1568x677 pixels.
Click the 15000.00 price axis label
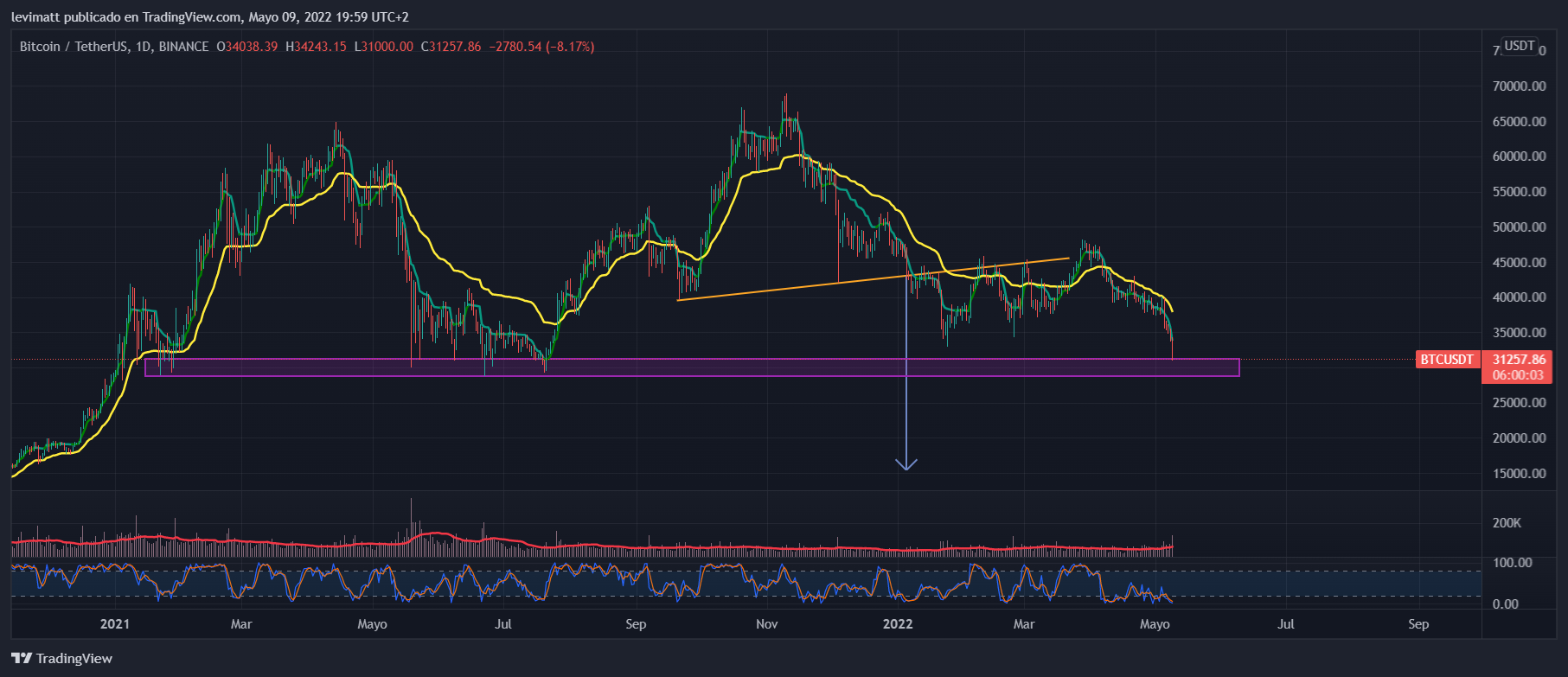coord(1519,474)
